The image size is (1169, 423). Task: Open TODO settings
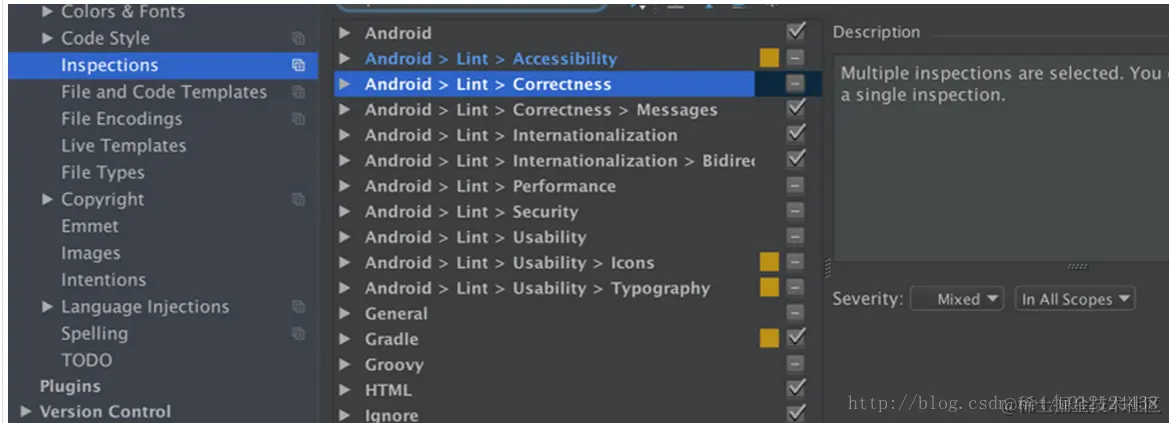point(86,360)
